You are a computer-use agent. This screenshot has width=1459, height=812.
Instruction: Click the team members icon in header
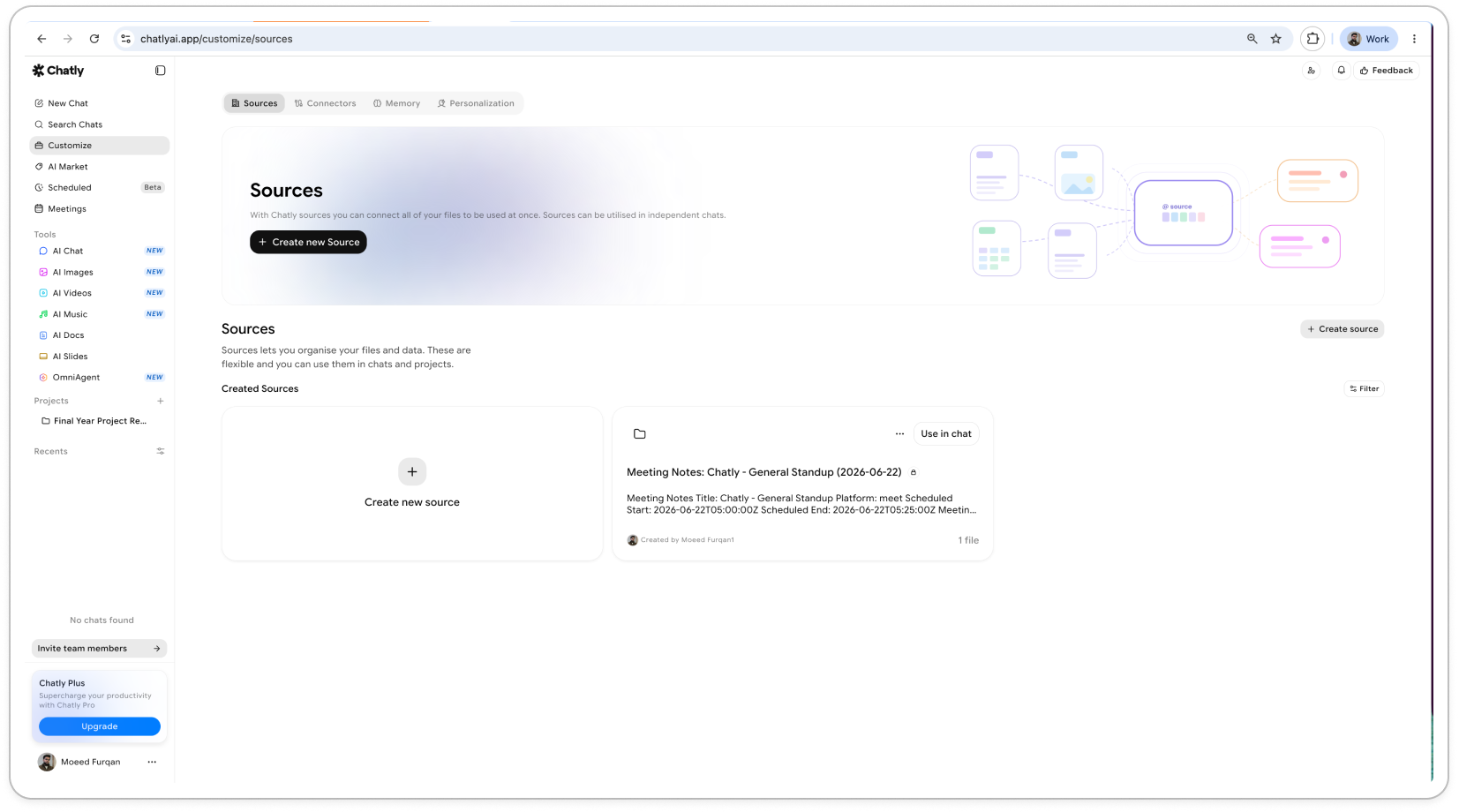pos(1312,71)
